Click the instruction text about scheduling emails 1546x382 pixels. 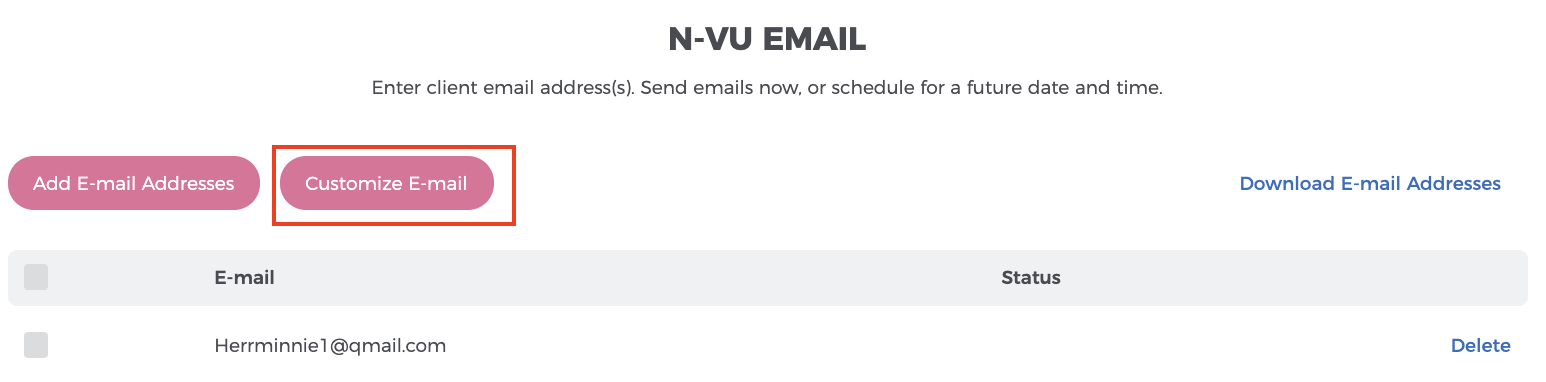pyautogui.click(x=767, y=88)
